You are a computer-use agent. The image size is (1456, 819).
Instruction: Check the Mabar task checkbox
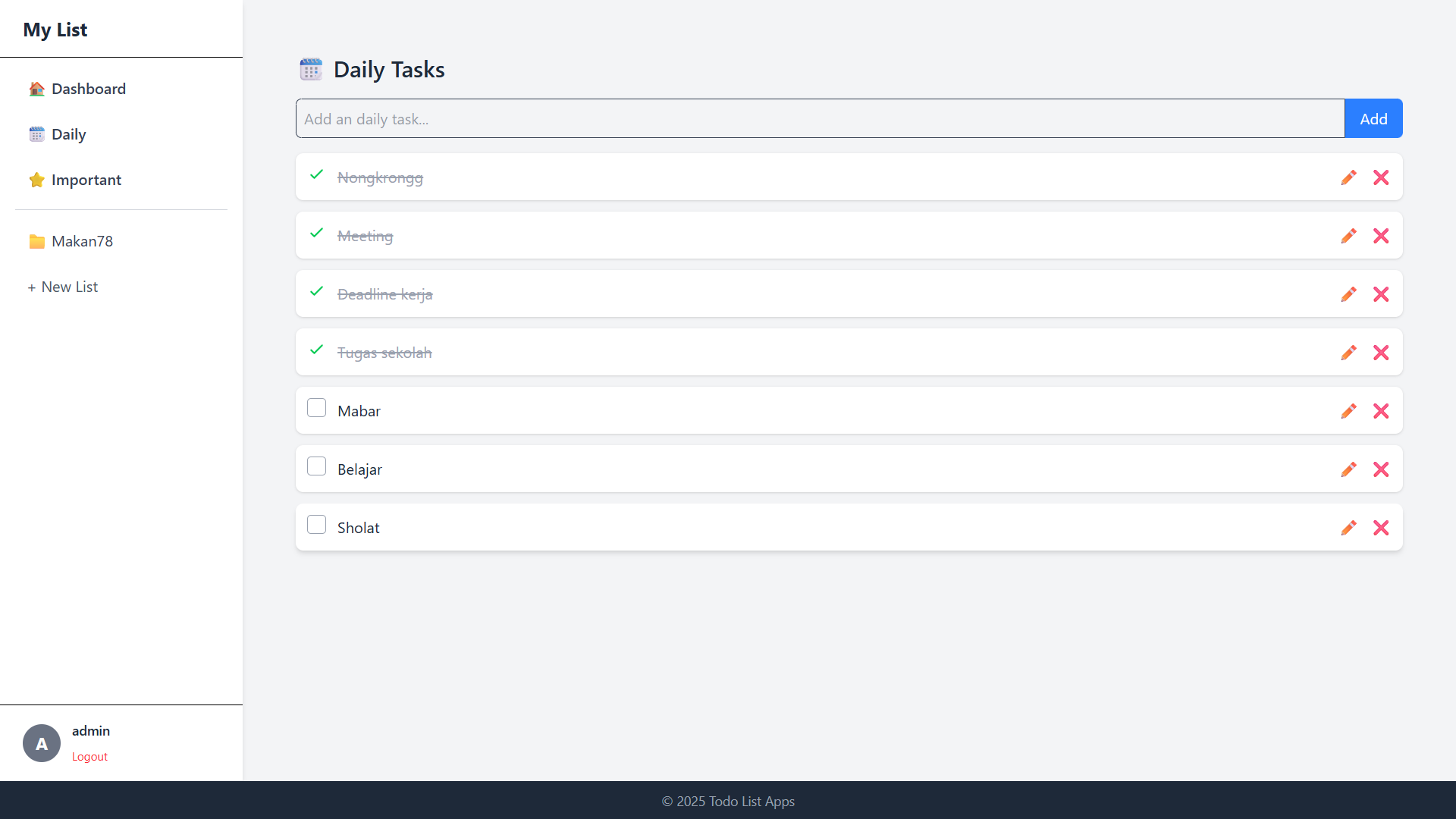point(316,407)
